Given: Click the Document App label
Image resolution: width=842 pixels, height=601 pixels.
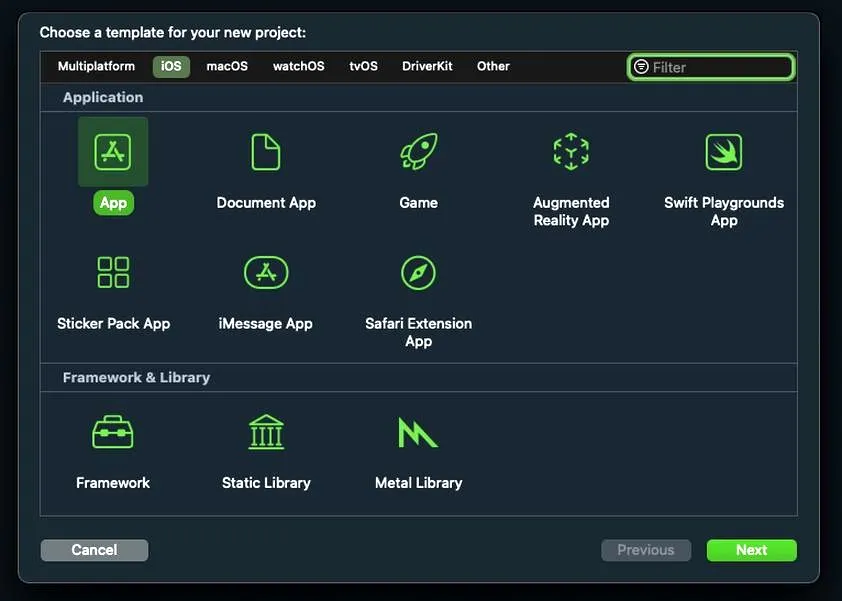Looking at the screenshot, I should [x=266, y=203].
